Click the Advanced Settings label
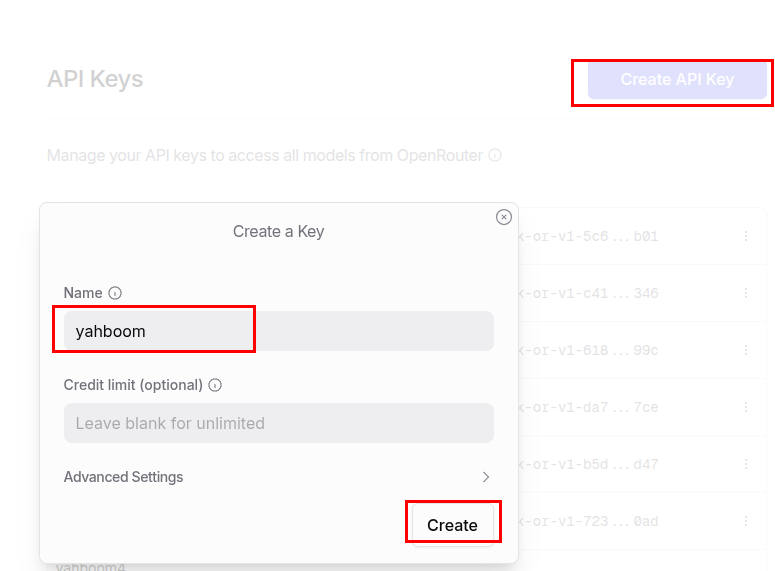Viewport: 775px width, 571px height. click(124, 477)
